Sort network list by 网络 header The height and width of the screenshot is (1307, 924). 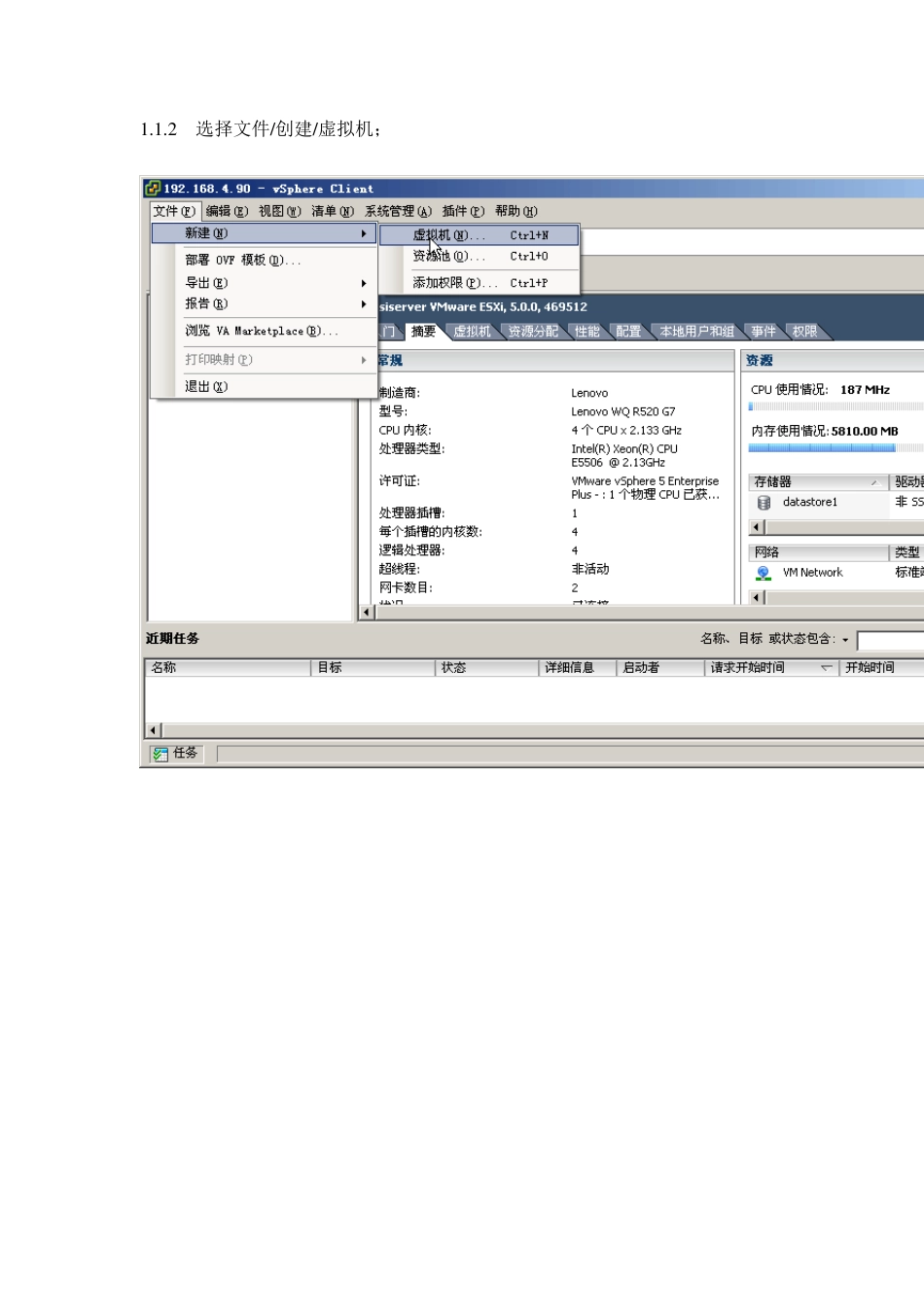tap(819, 552)
